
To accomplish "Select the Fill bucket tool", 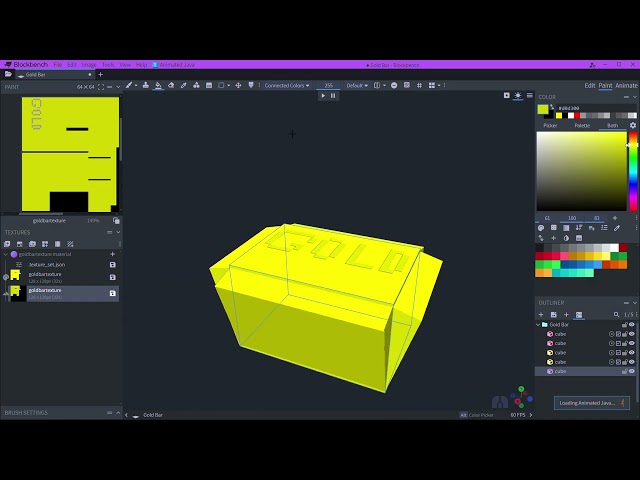I will coord(158,85).
